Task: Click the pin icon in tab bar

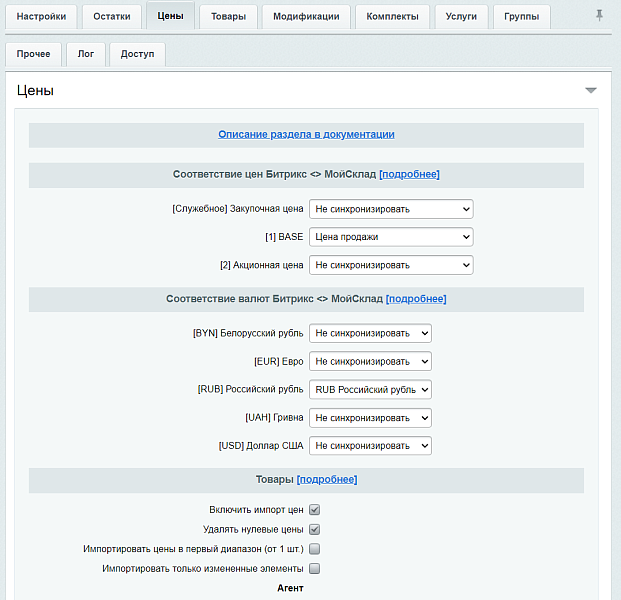Action: (599, 15)
